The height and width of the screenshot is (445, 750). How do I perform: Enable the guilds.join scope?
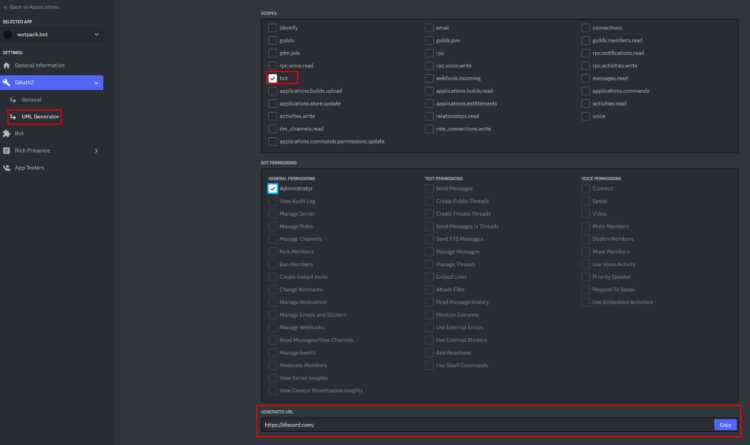click(429, 40)
